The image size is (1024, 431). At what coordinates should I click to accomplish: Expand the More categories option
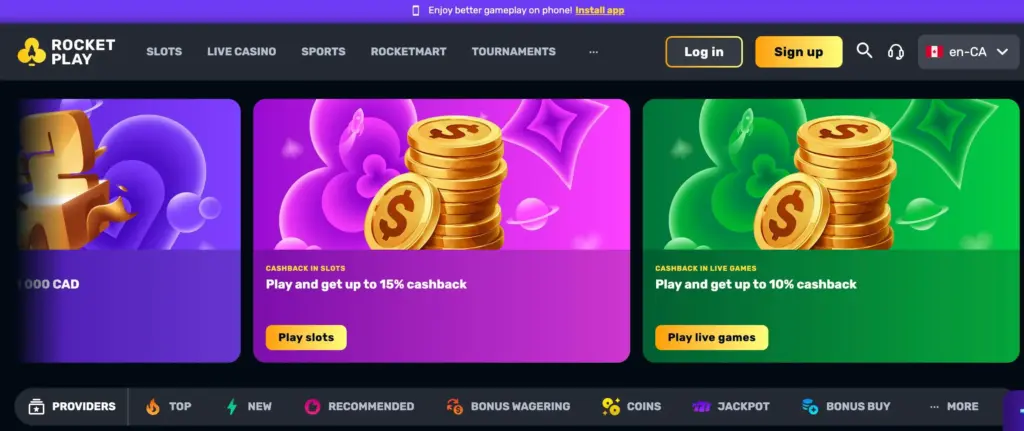[954, 406]
